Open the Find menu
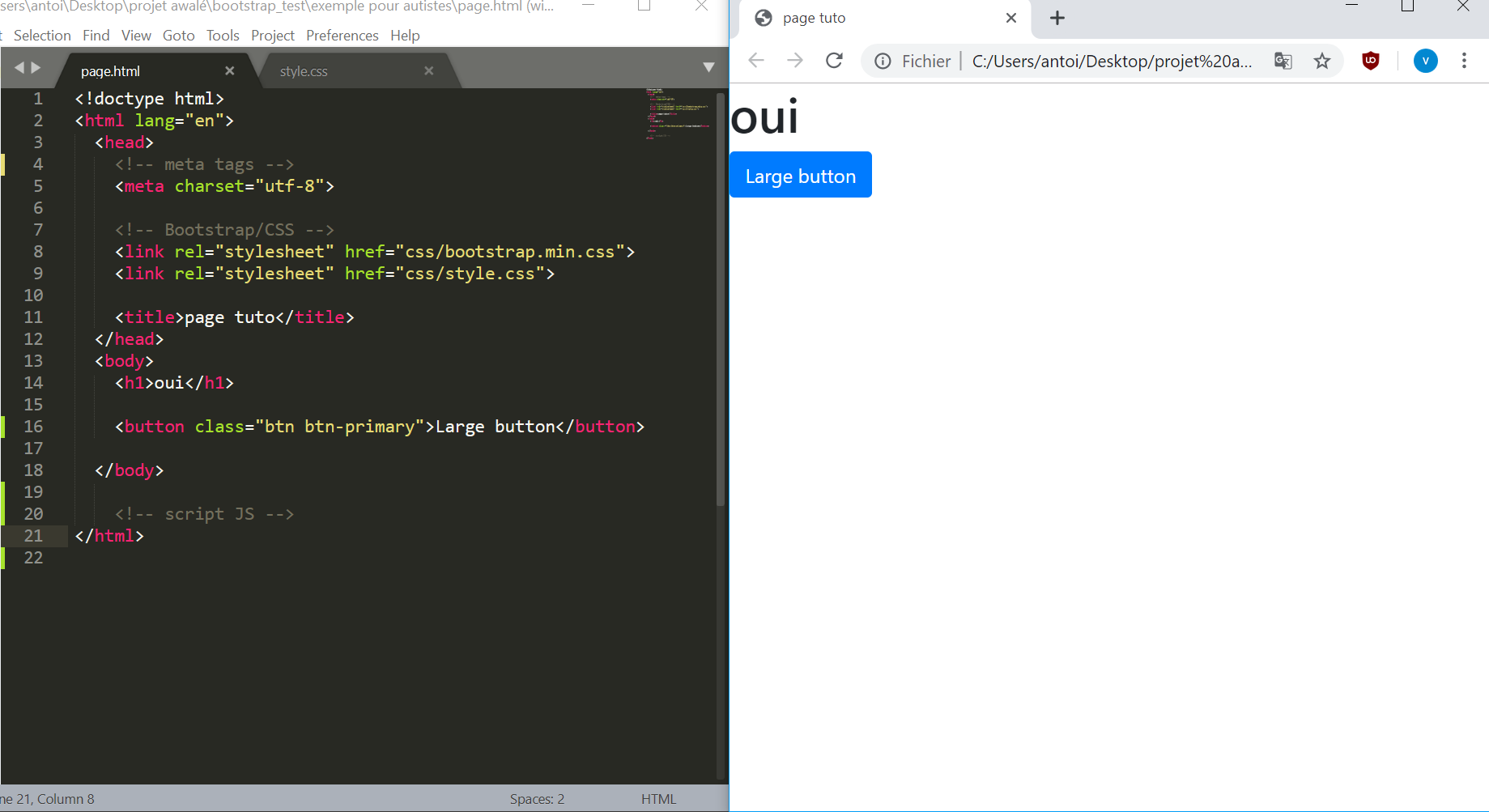Screen dimensions: 1489x812 click(96, 36)
